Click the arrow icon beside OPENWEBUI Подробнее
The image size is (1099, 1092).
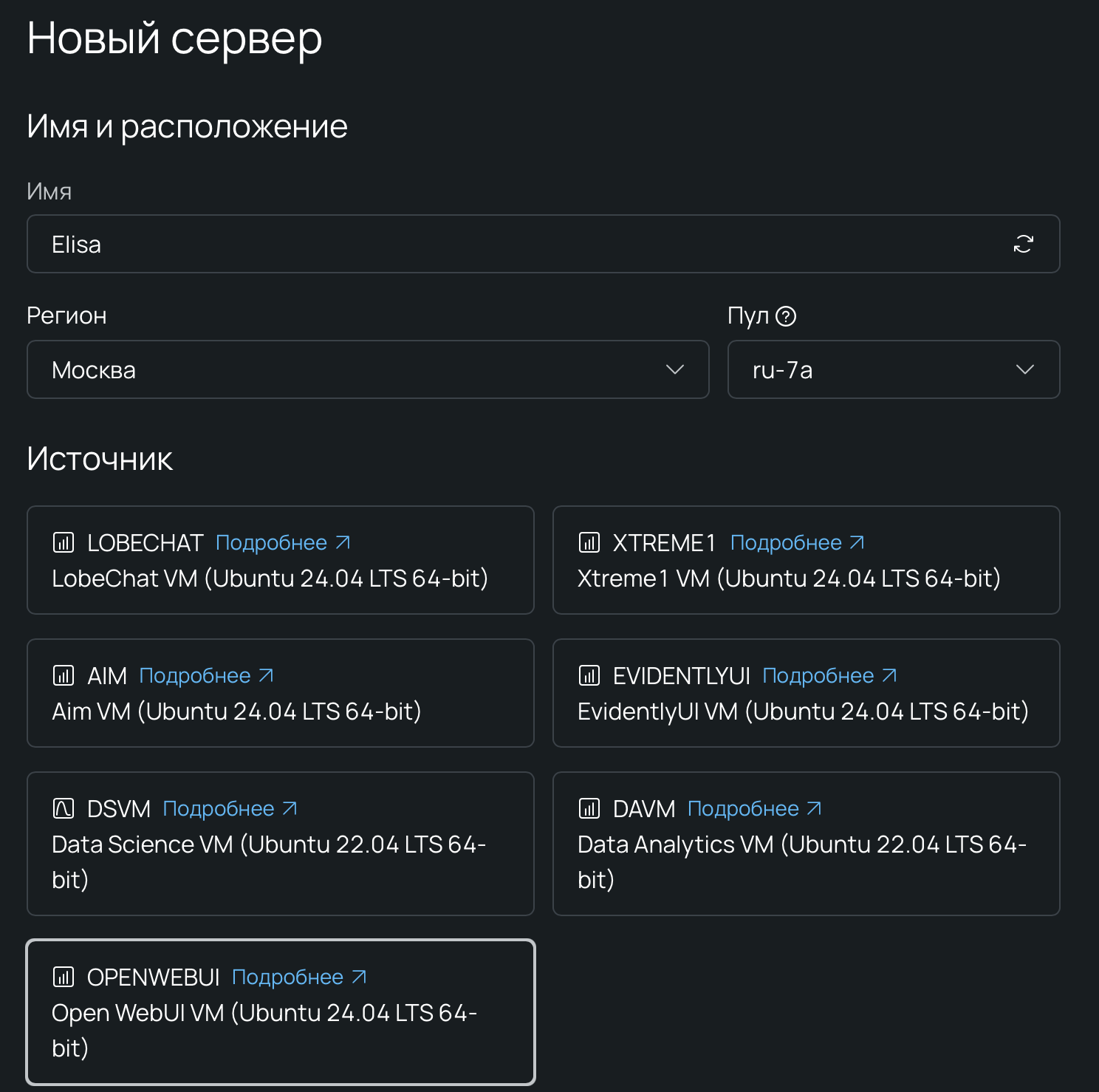point(359,977)
